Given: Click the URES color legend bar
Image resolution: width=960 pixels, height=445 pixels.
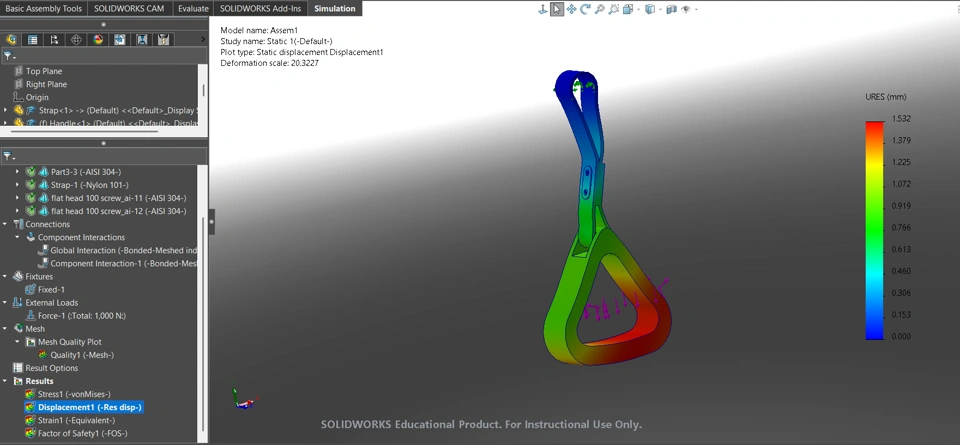Looking at the screenshot, I should coord(875,230).
